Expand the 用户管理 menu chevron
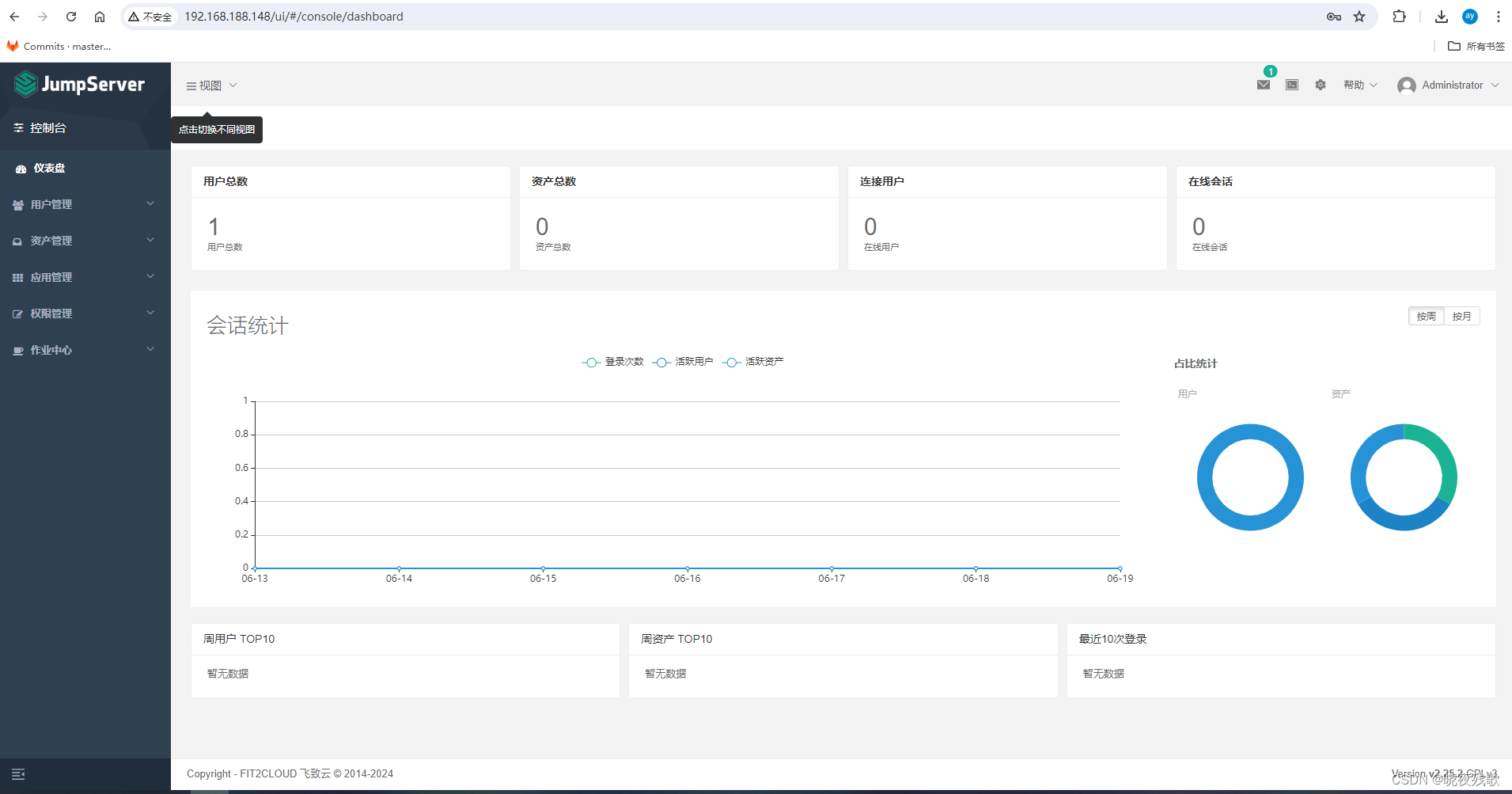 (x=150, y=204)
